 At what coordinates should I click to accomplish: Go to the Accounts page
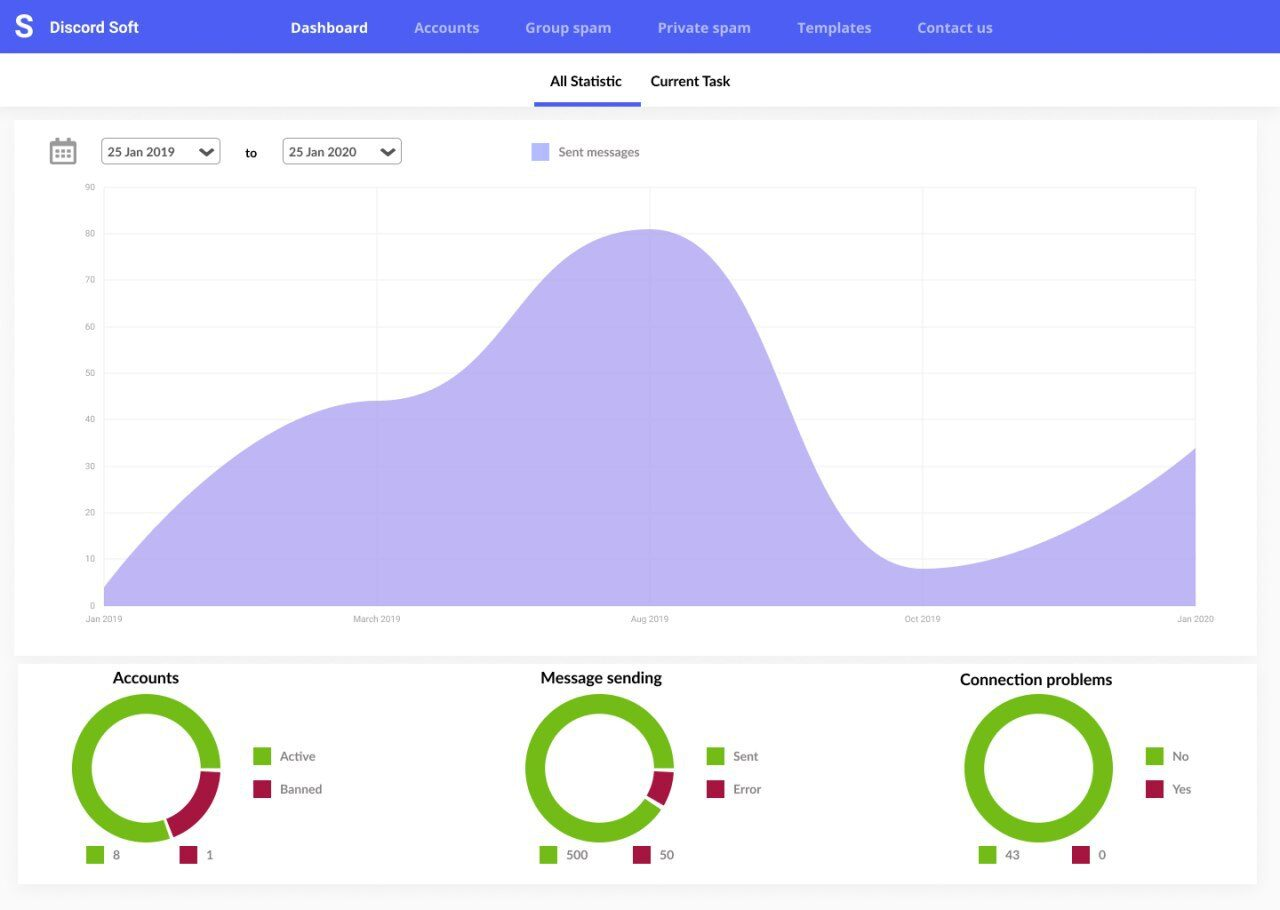click(446, 28)
